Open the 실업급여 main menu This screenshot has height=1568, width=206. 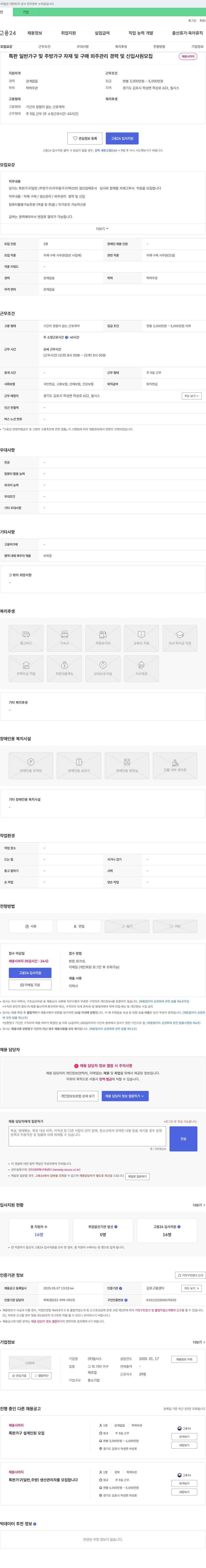click(x=102, y=33)
